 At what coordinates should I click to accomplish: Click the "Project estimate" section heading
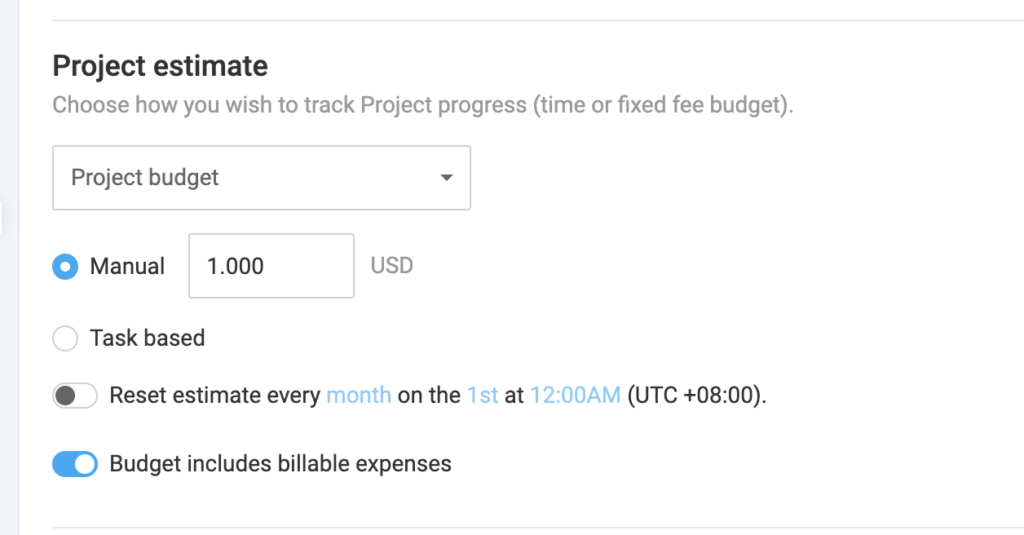click(160, 67)
